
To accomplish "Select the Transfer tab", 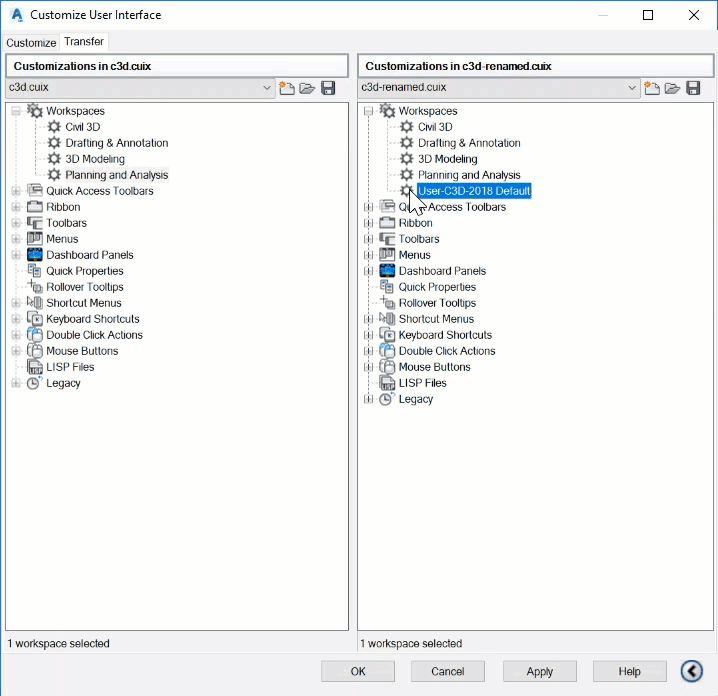I will click(x=84, y=41).
